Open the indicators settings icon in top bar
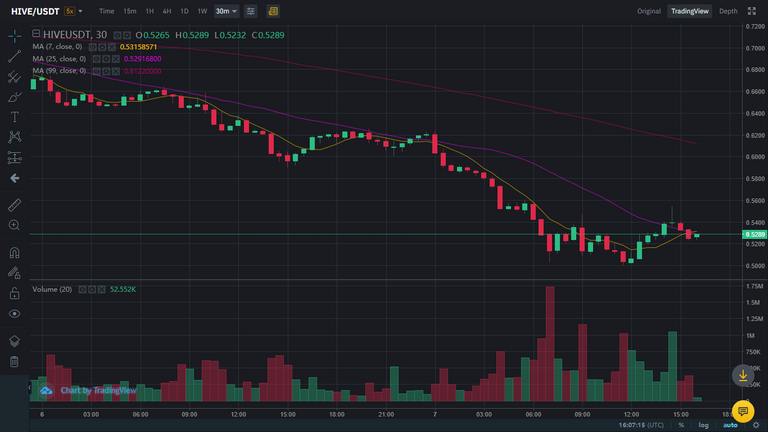The image size is (768, 432). 250,11
